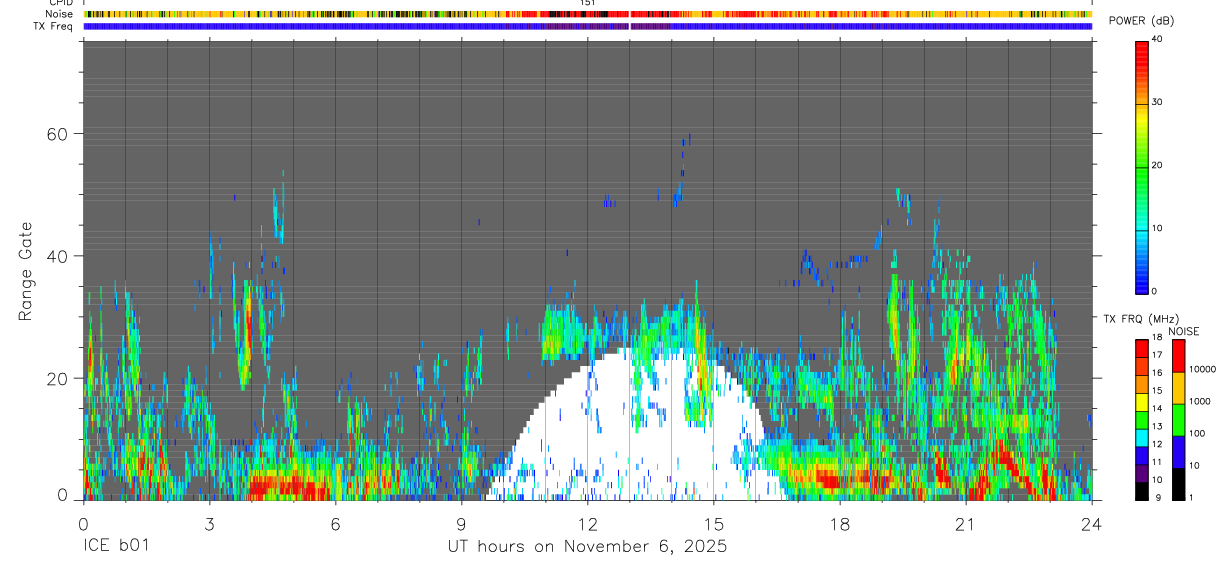Click the NOISE legend title
This screenshot has width=1228, height=567.
[1183, 331]
